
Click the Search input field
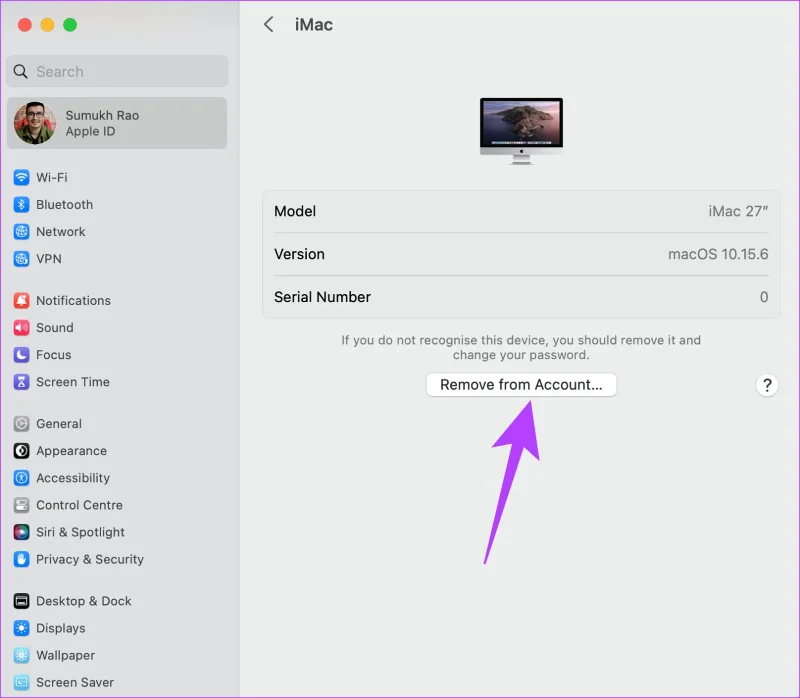(117, 71)
